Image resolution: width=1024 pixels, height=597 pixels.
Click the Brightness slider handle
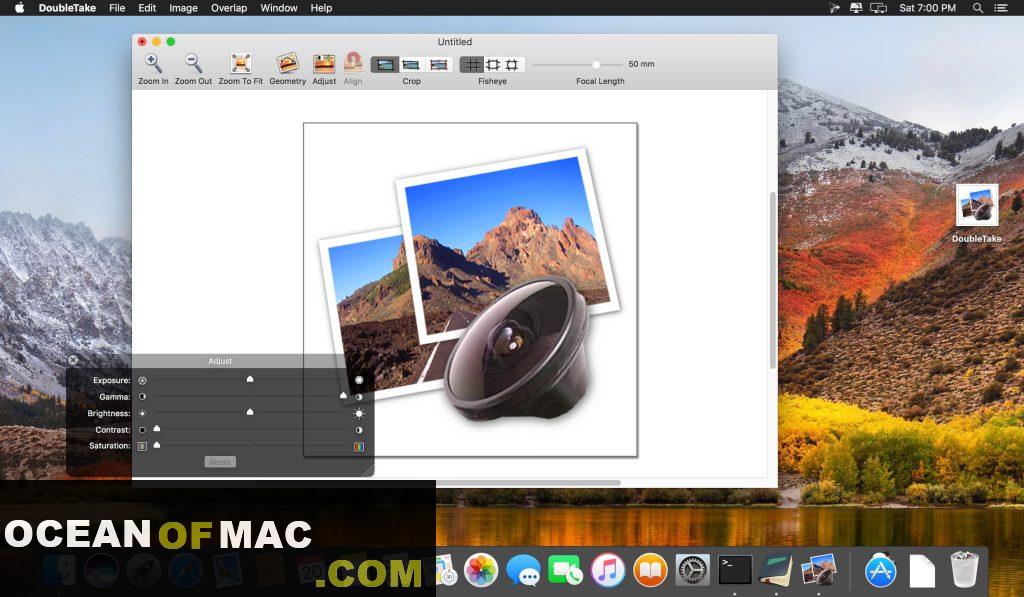point(249,412)
